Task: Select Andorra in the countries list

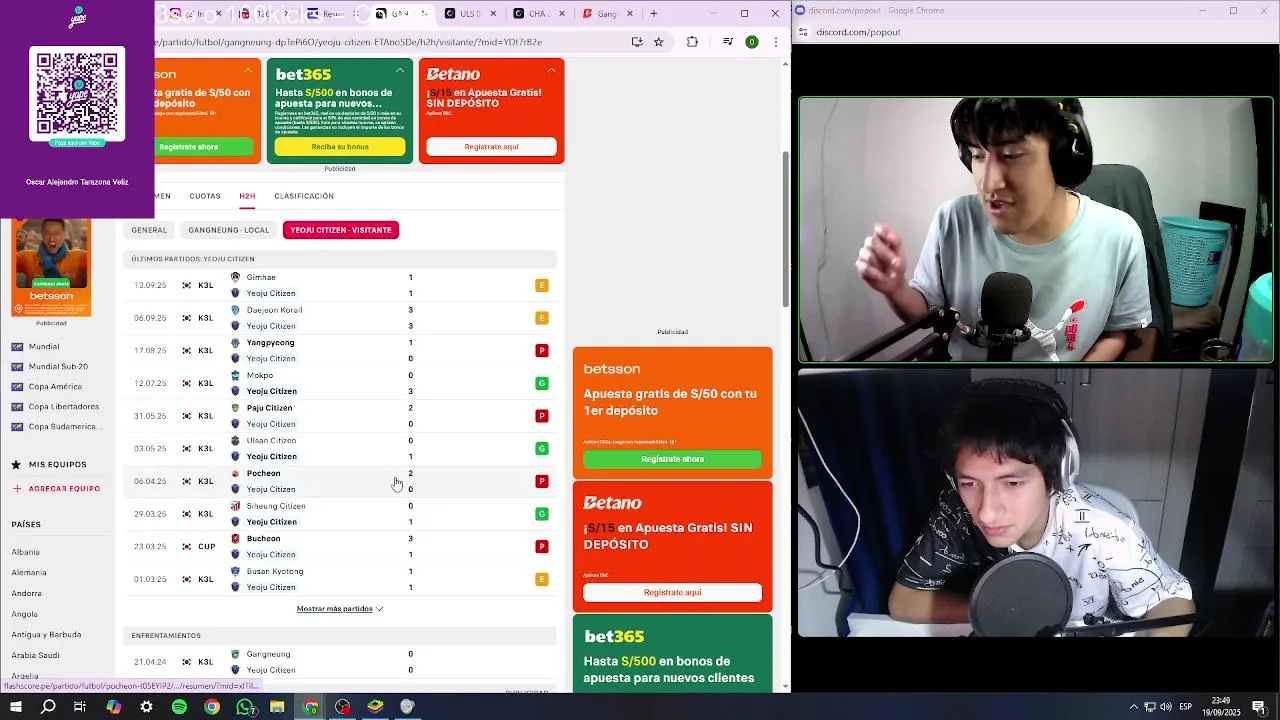Action: tap(27, 593)
